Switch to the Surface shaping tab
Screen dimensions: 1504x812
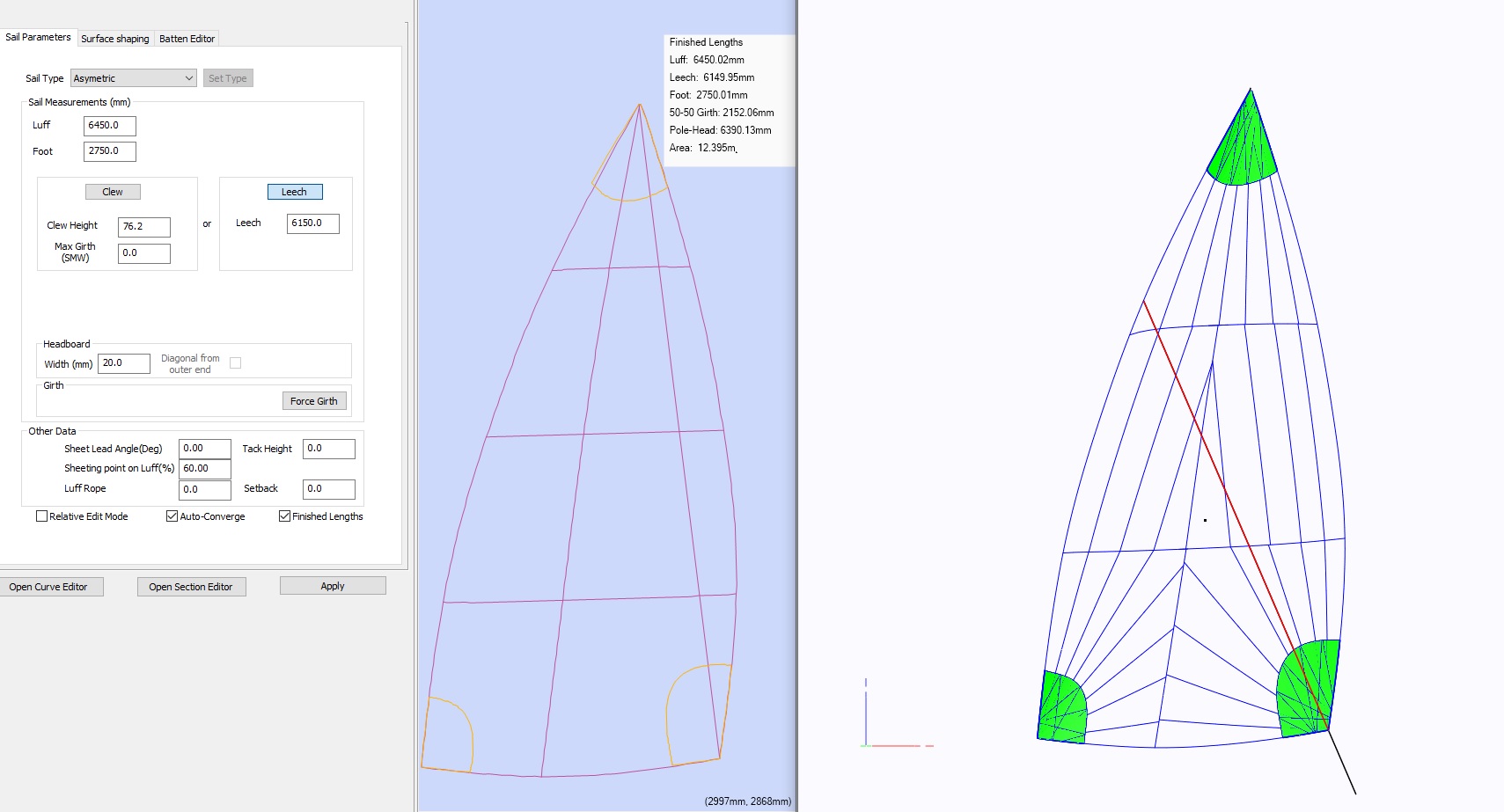coord(114,39)
